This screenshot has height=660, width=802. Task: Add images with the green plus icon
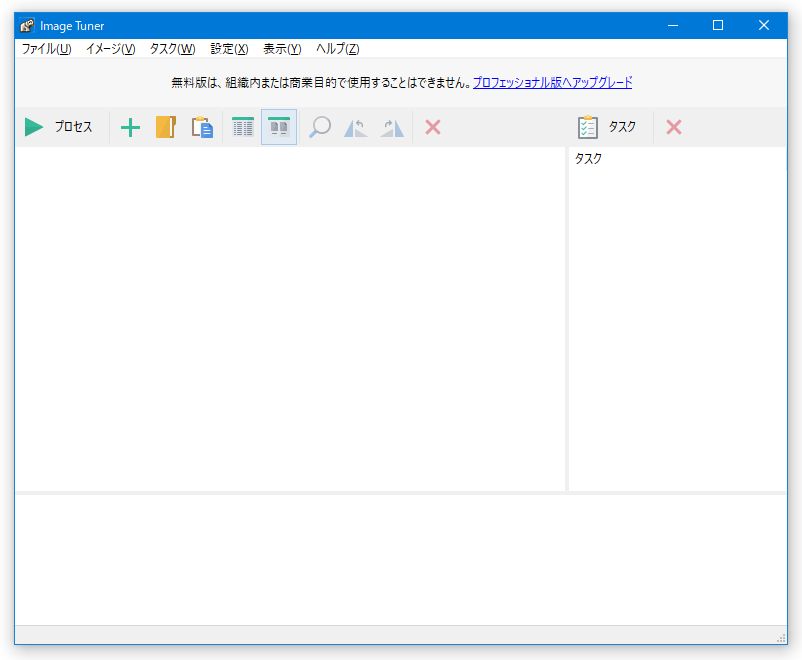click(130, 127)
